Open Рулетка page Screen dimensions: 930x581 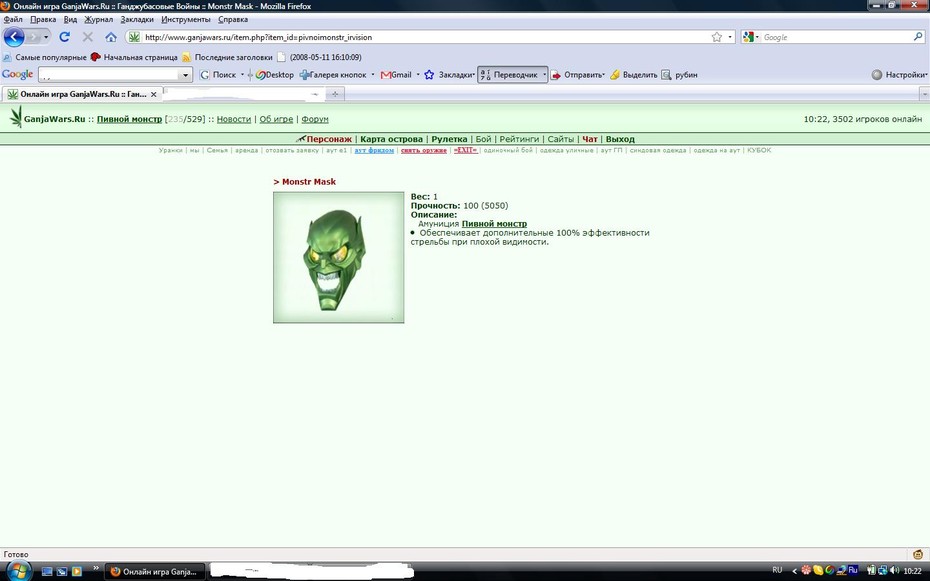tap(449, 139)
